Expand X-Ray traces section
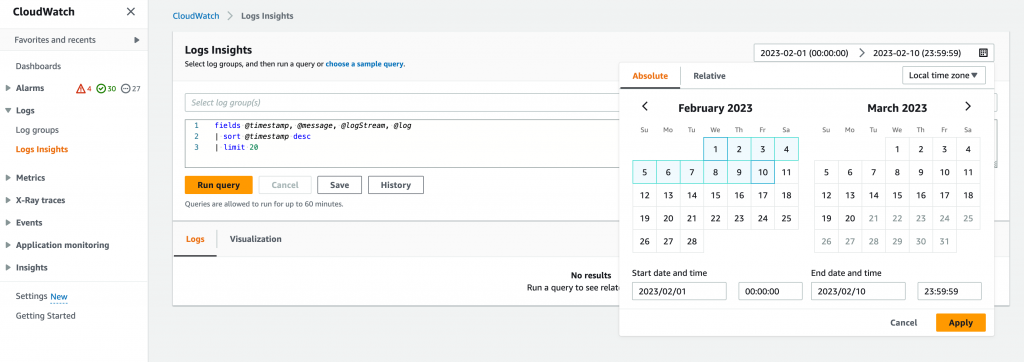This screenshot has height=362, width=1024. click(x=8, y=200)
